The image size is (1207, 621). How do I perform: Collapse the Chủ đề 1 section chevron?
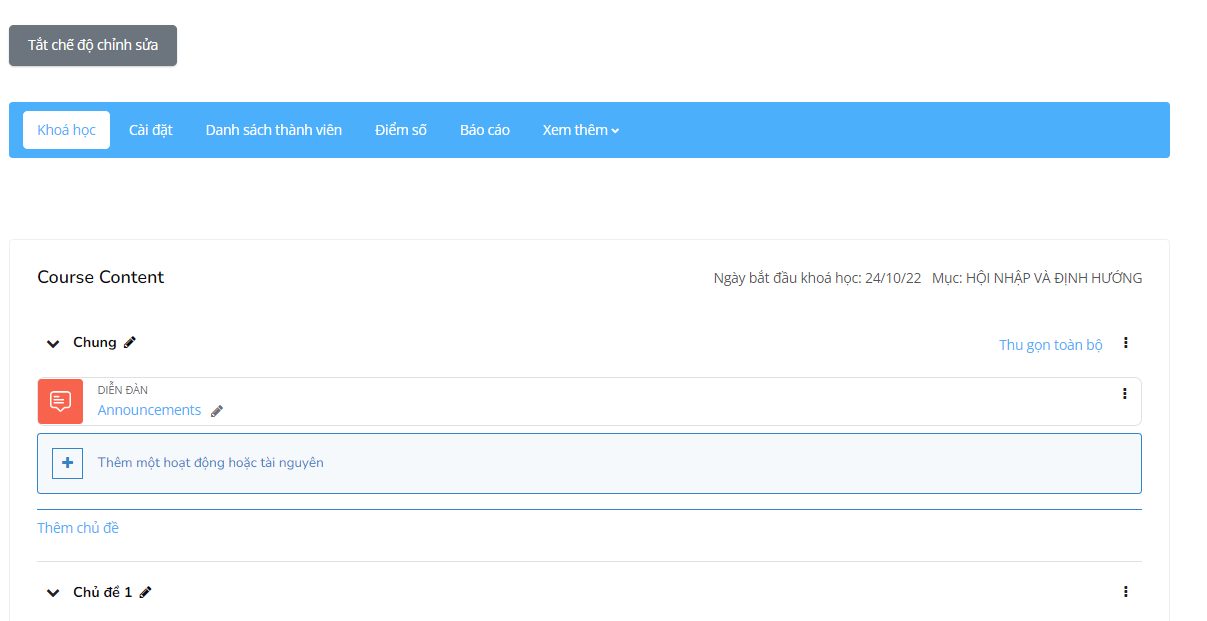(53, 593)
